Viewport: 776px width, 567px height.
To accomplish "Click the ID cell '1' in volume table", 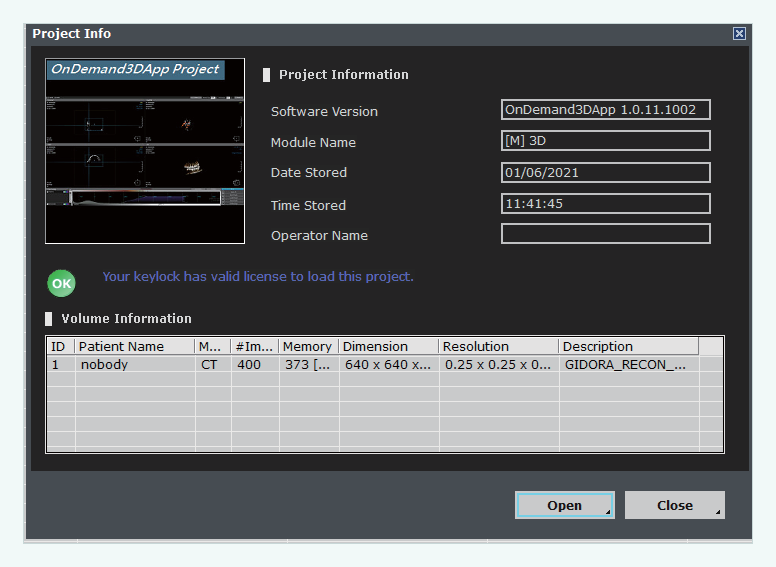I will point(61,365).
